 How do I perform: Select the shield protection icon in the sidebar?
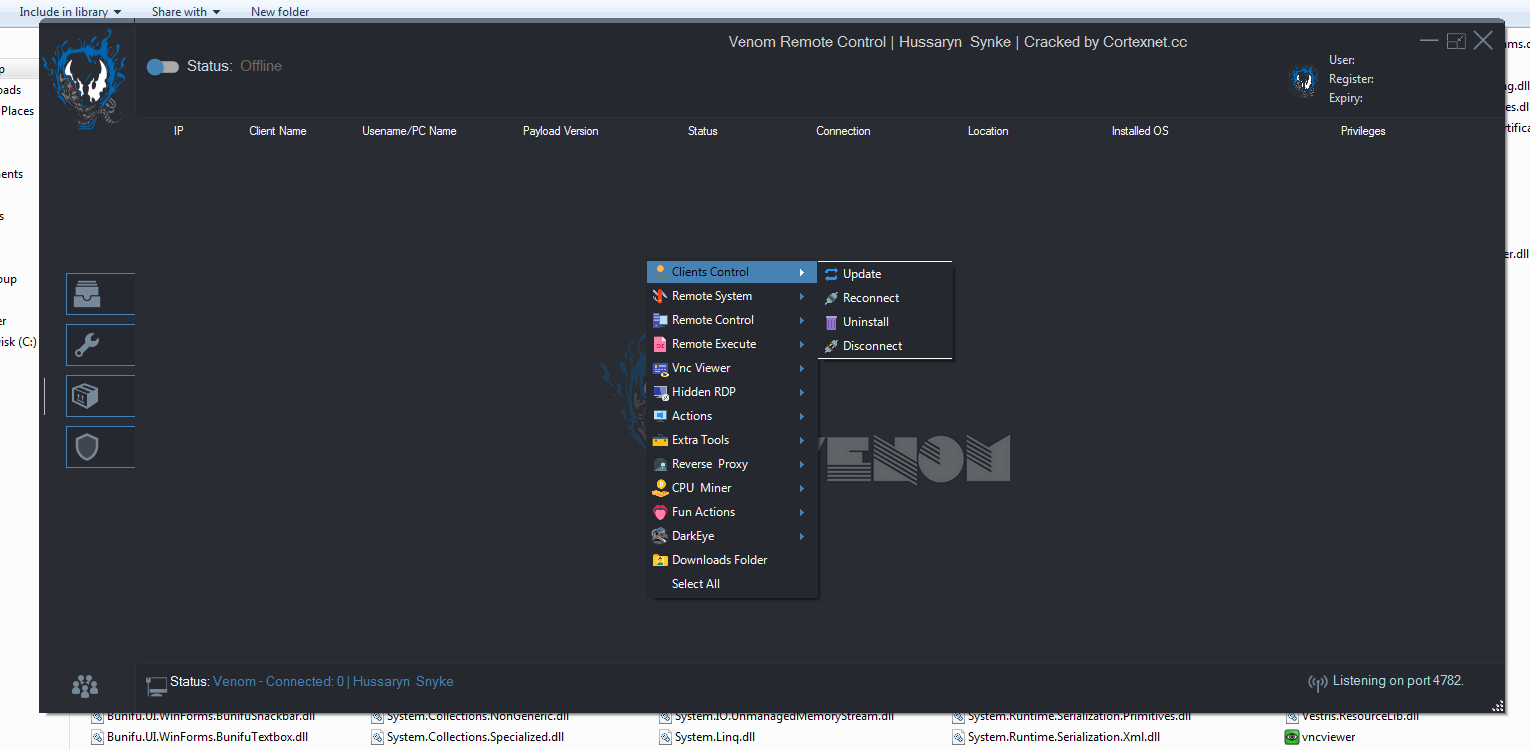(100, 446)
